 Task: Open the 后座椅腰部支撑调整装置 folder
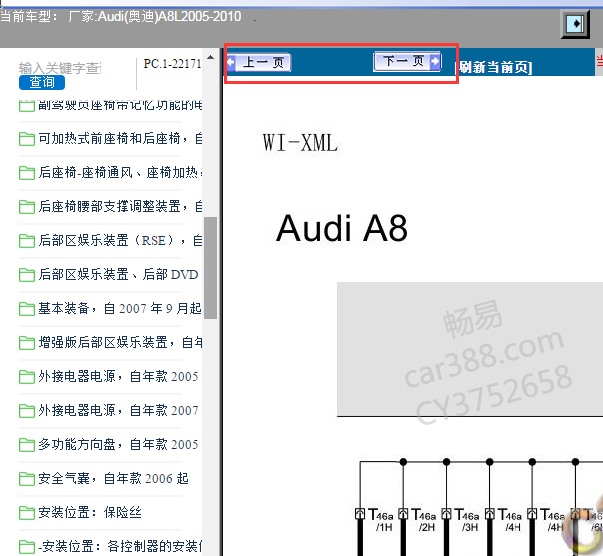[x=120, y=206]
